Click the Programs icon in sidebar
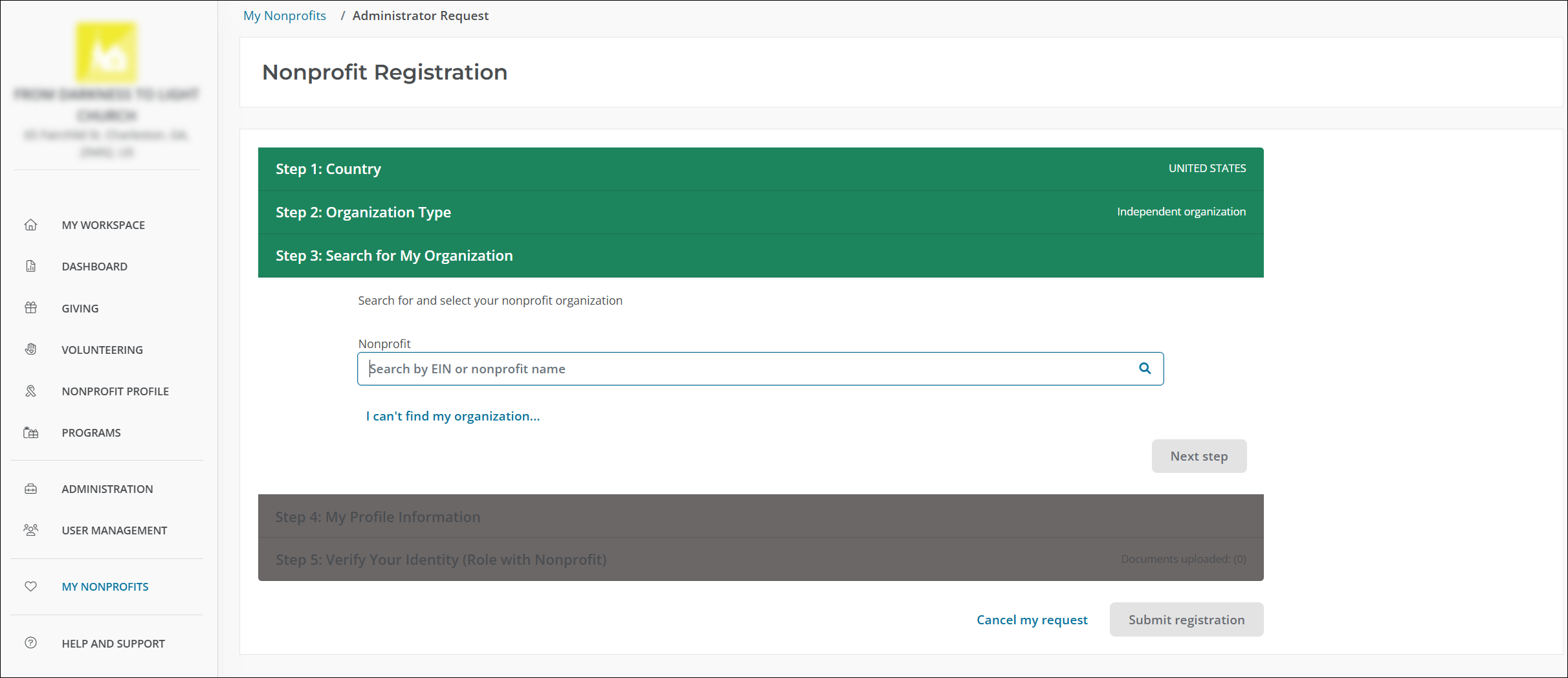 tap(30, 433)
